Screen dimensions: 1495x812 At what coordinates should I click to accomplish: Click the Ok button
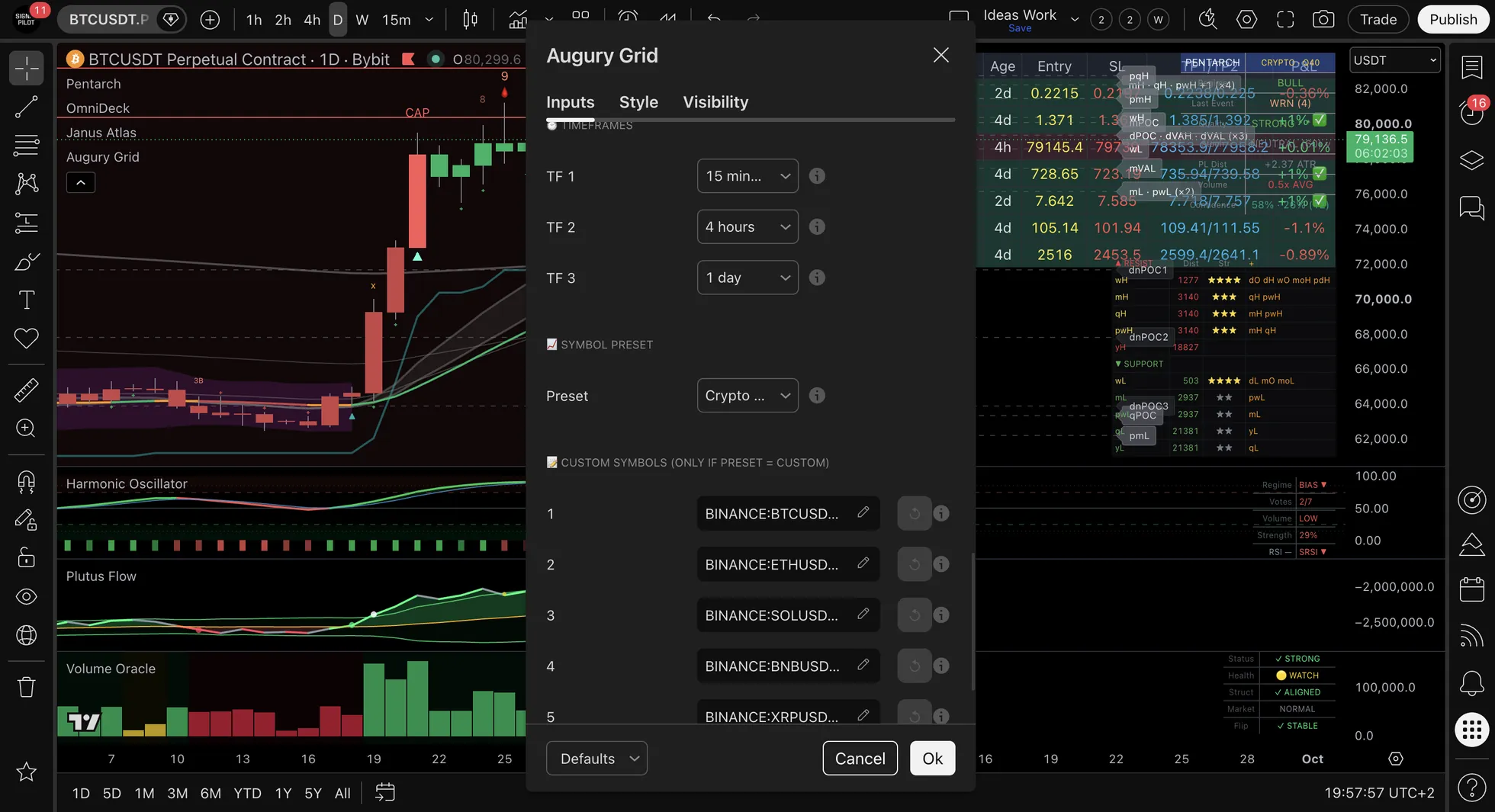tap(932, 759)
